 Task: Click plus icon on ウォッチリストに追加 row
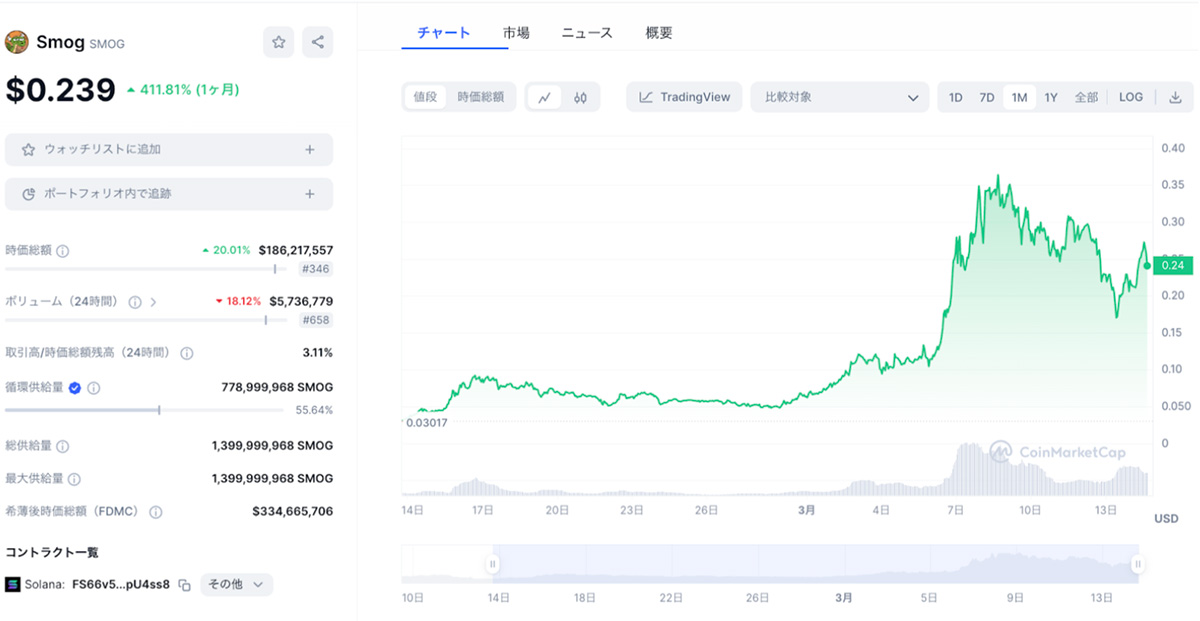(310, 149)
